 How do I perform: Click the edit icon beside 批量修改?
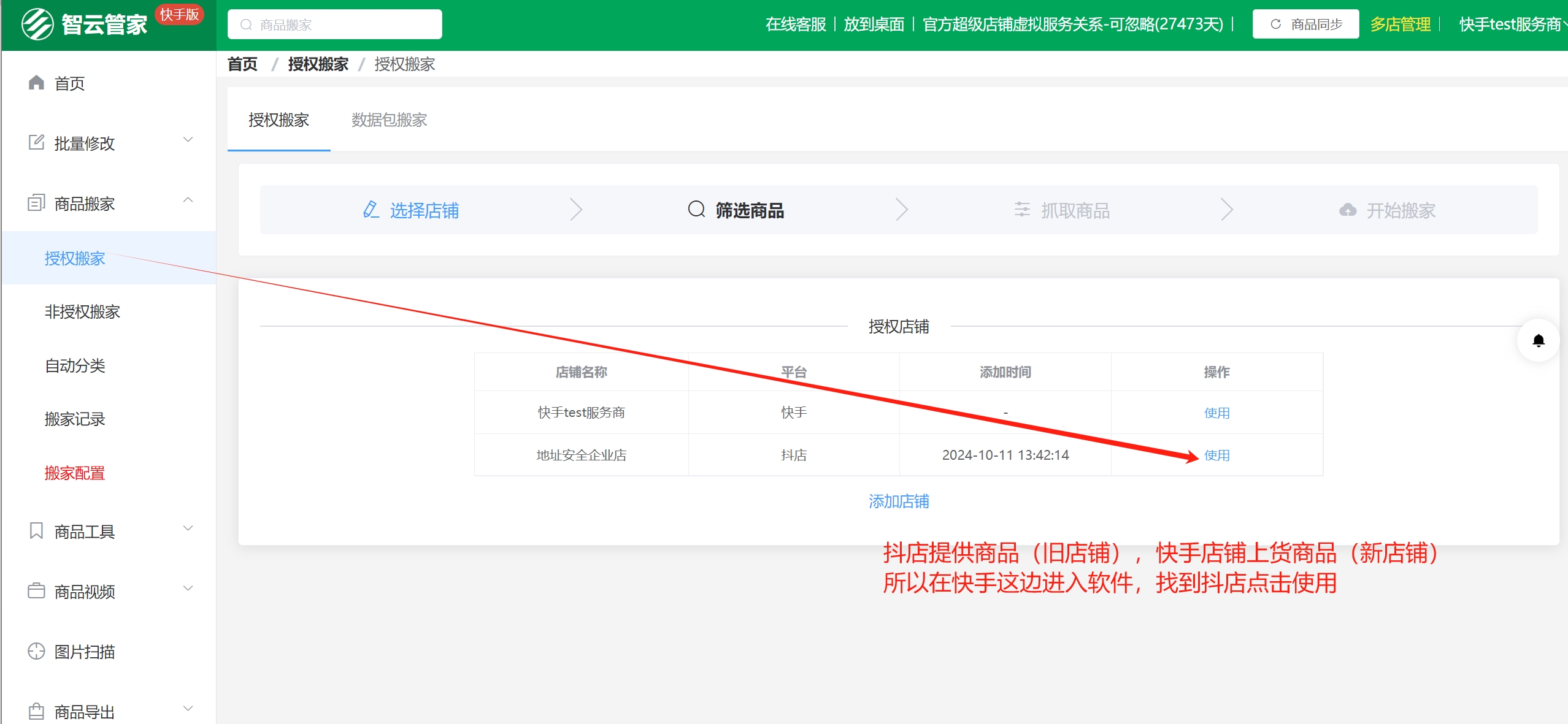point(37,142)
